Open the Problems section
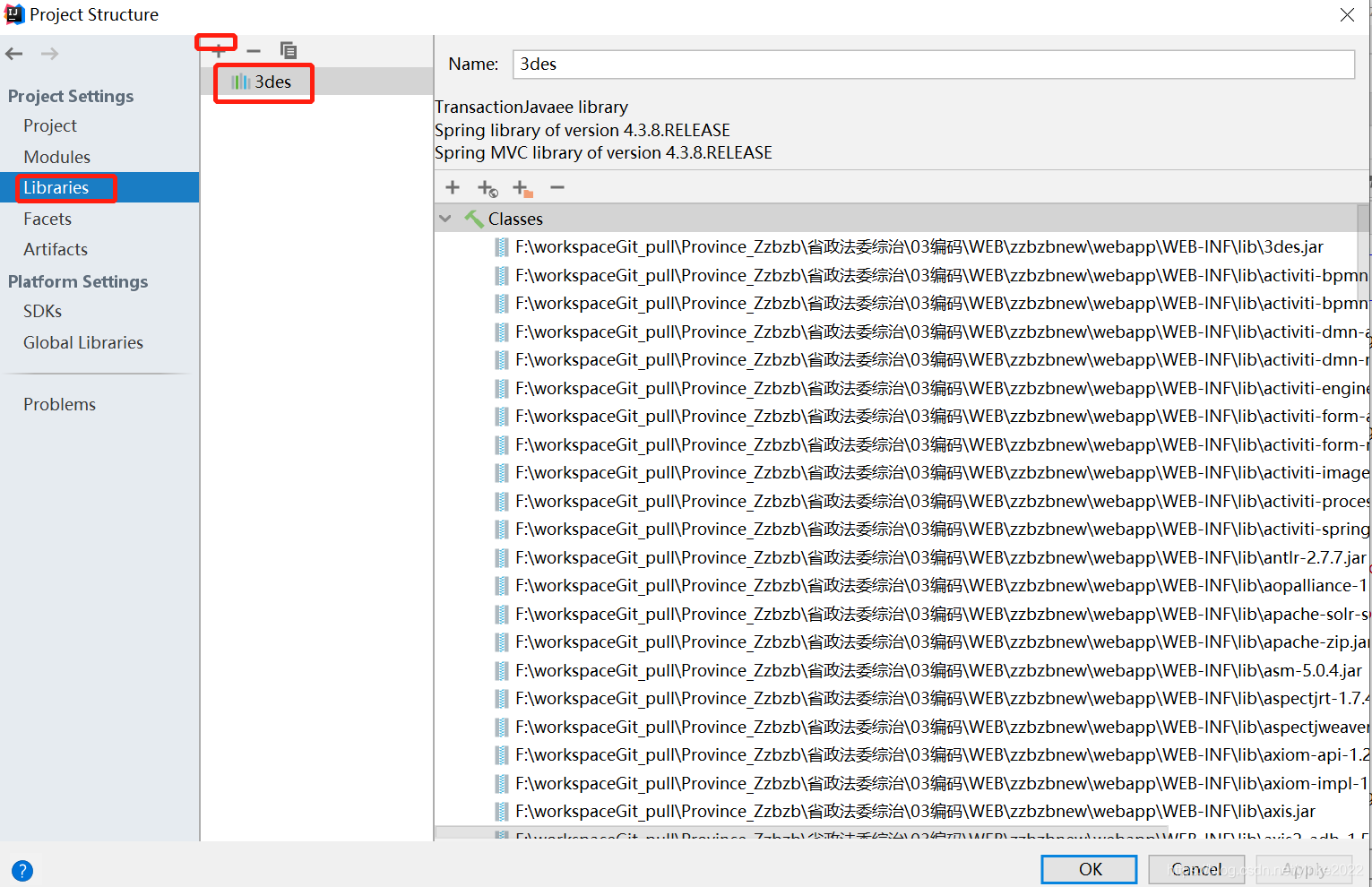 pyautogui.click(x=59, y=404)
